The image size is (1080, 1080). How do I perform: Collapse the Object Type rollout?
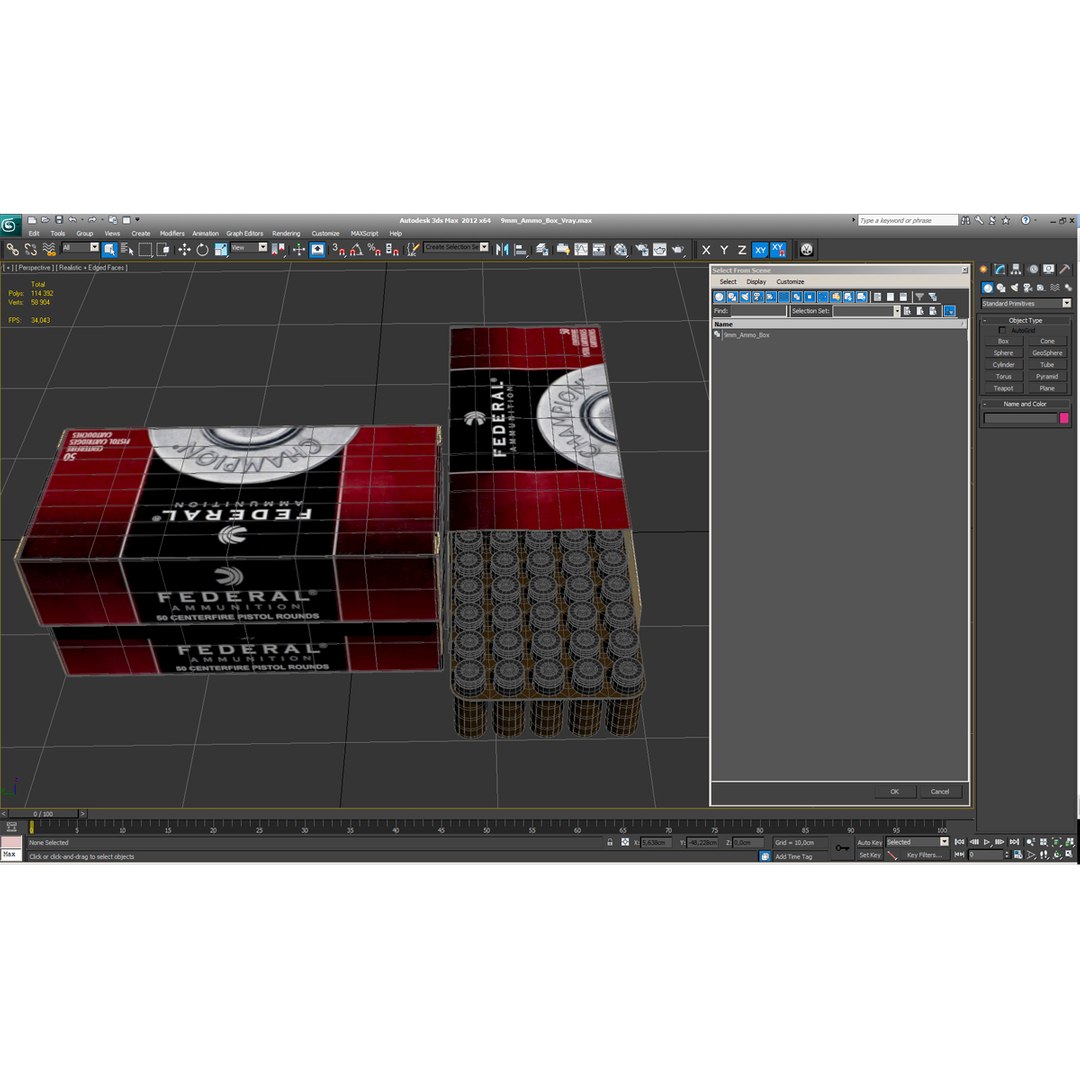pos(1026,320)
